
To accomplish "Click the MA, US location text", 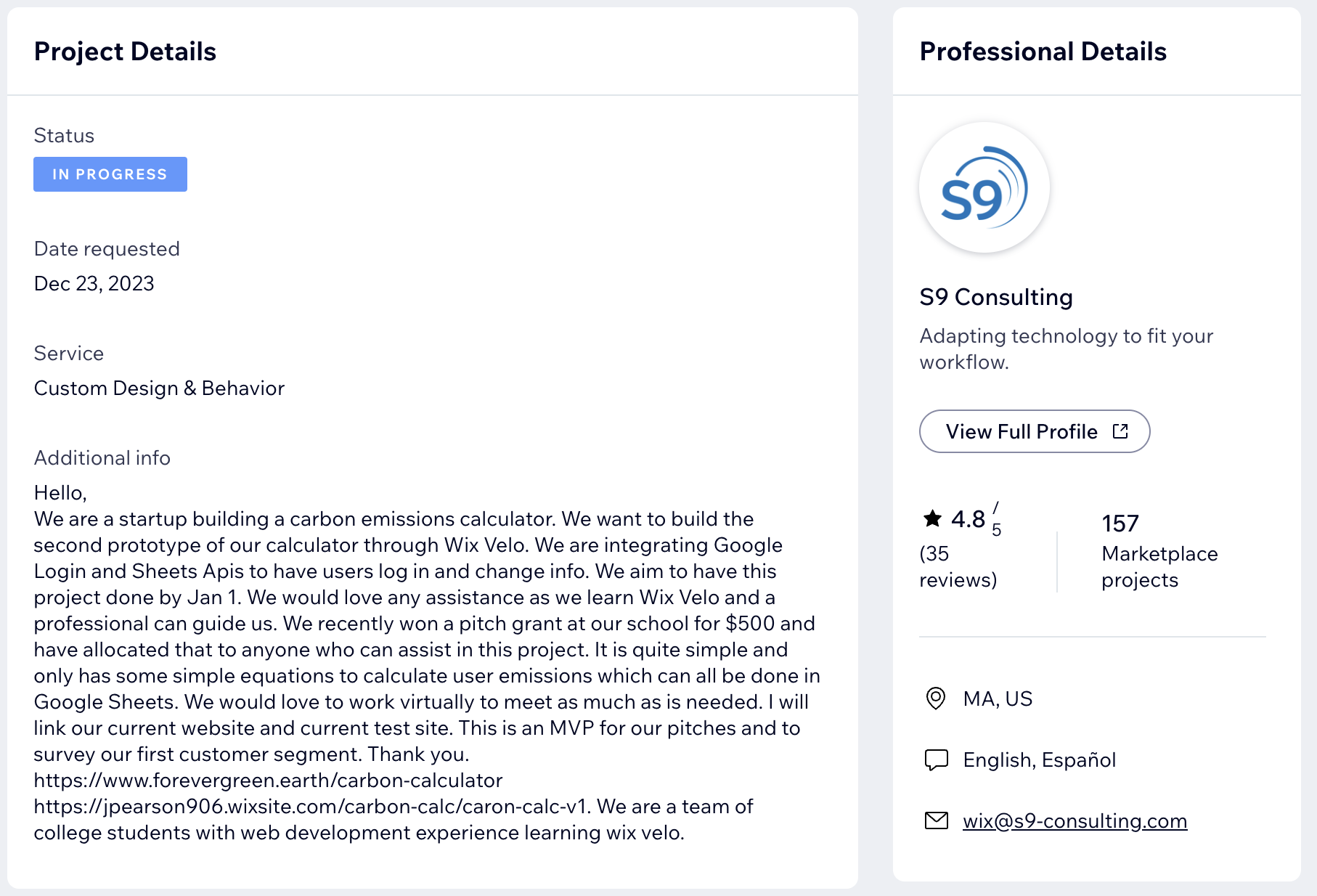I will pos(998,699).
